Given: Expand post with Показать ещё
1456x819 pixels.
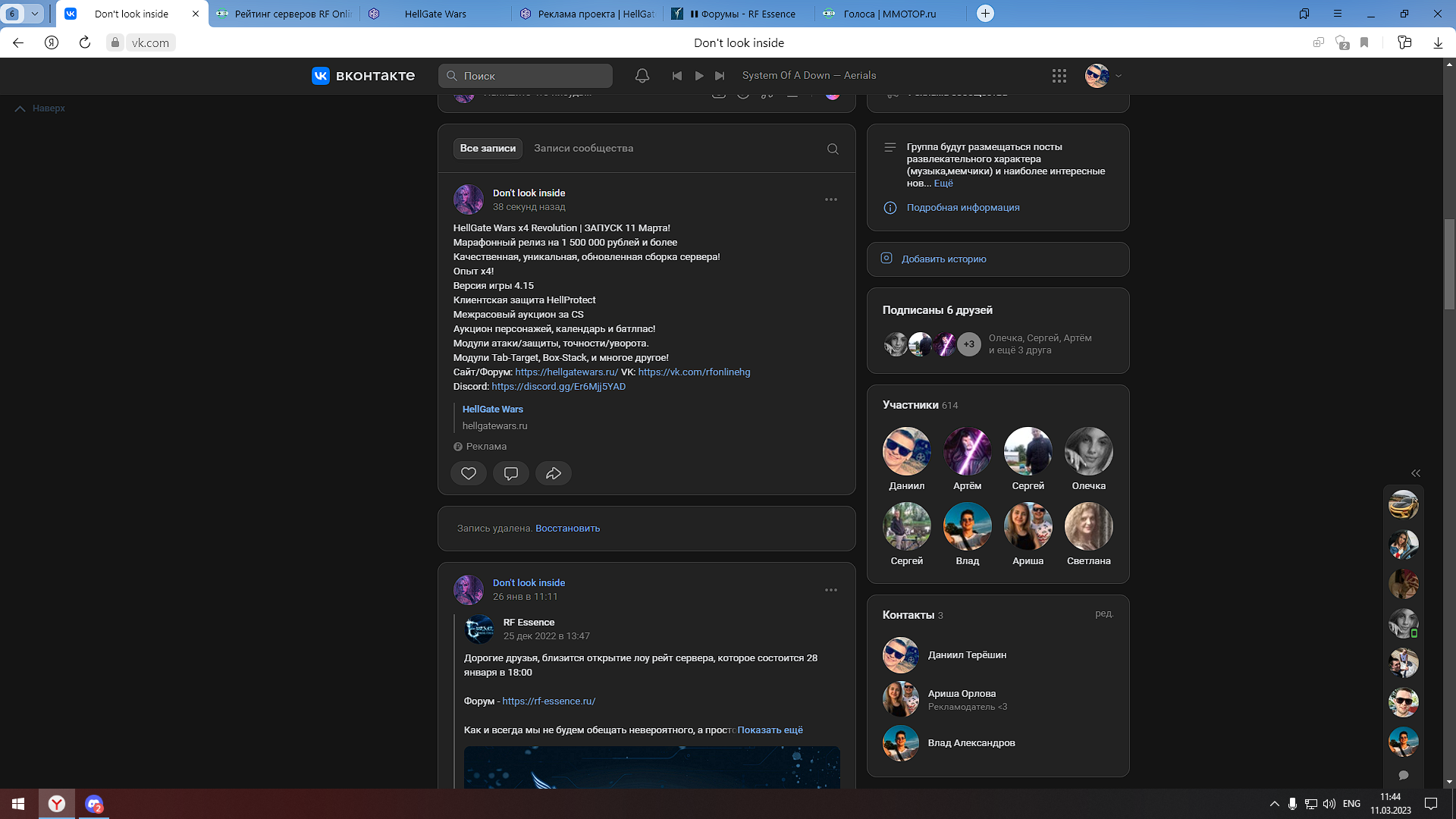Looking at the screenshot, I should pos(770,730).
